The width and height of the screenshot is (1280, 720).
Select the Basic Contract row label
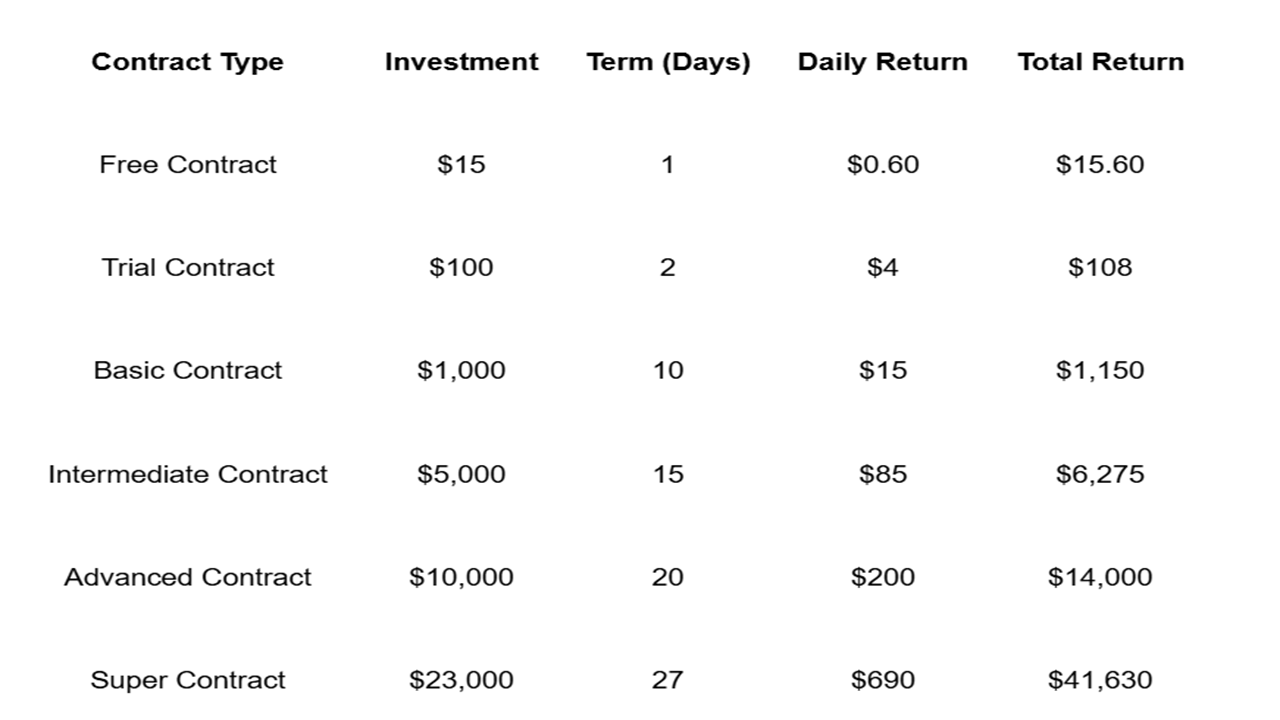tap(187, 371)
